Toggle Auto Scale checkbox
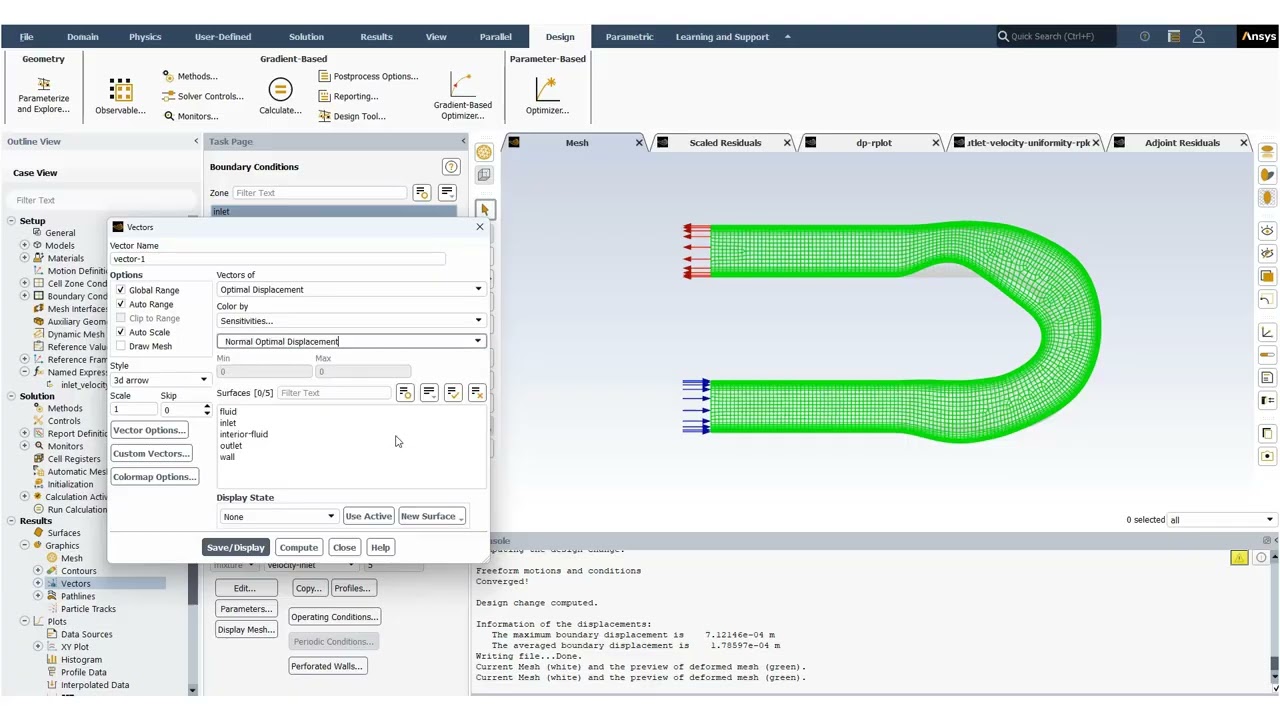Image resolution: width=1280 pixels, height=720 pixels. [121, 332]
